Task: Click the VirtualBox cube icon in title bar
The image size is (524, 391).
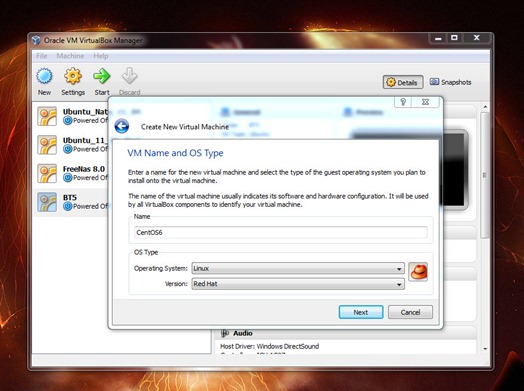Action: (36, 40)
